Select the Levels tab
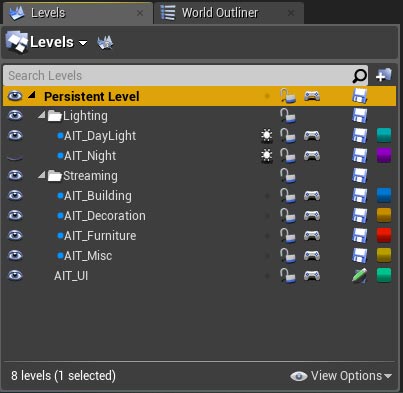This screenshot has height=393, width=403. [x=48, y=13]
